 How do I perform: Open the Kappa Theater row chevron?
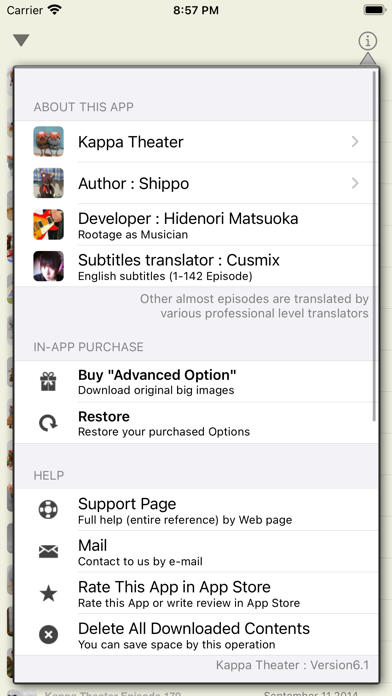(x=355, y=142)
